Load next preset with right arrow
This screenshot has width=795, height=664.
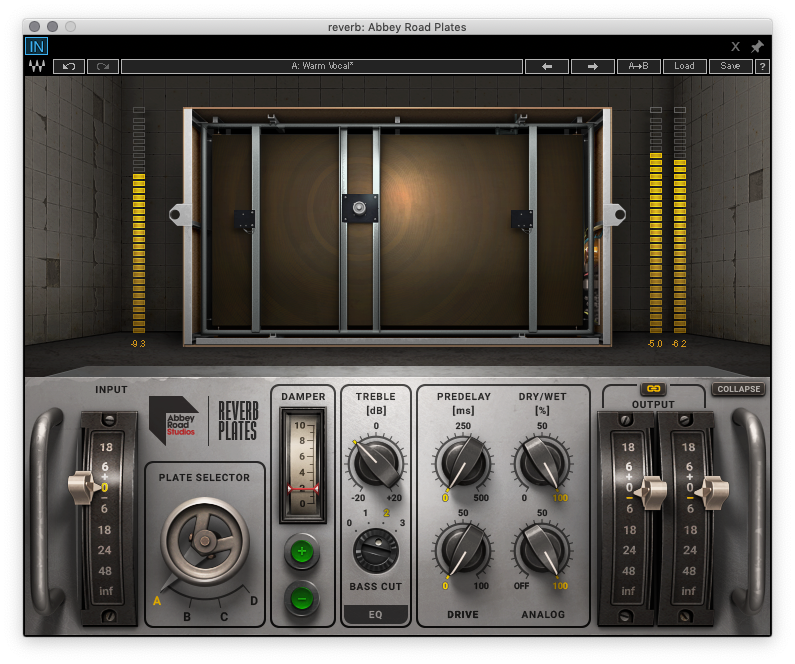592,66
